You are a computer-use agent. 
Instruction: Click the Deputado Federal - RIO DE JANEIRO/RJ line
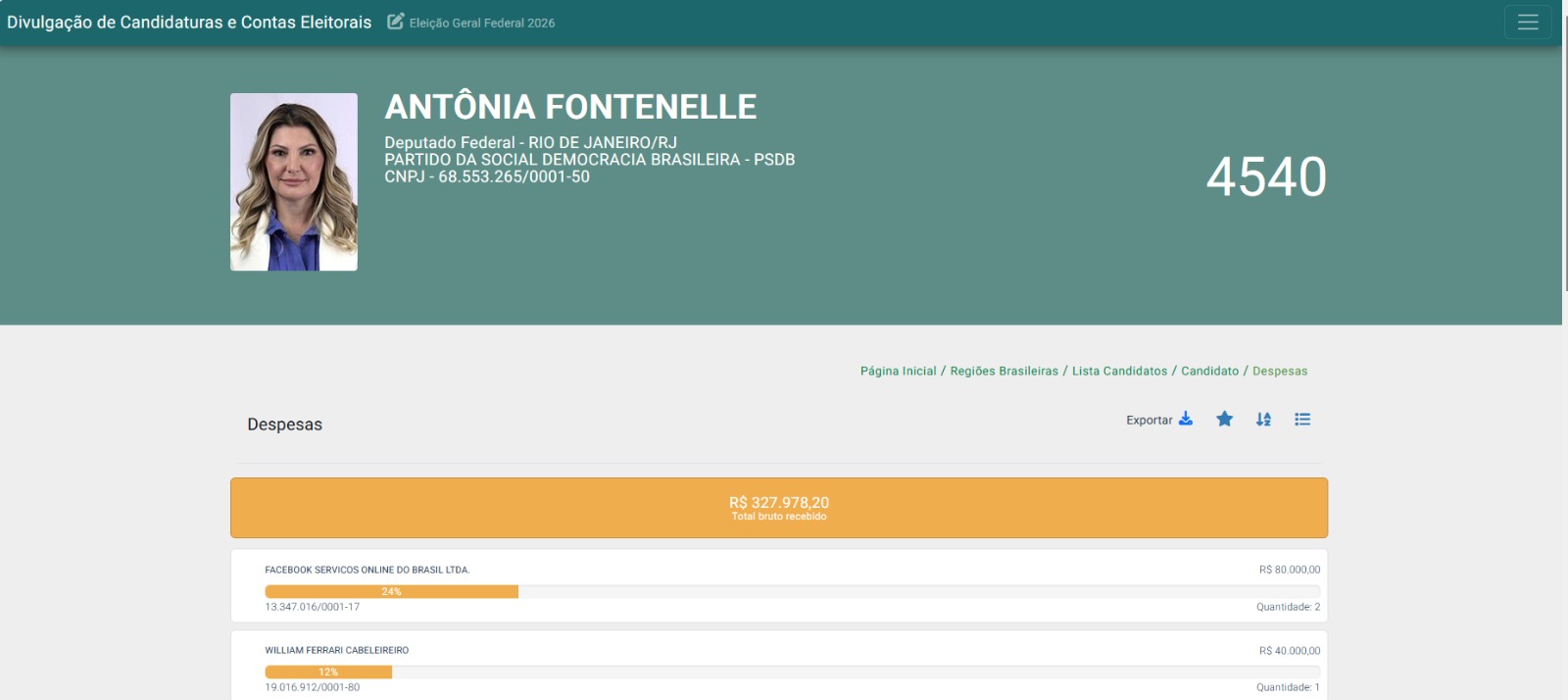pos(530,142)
